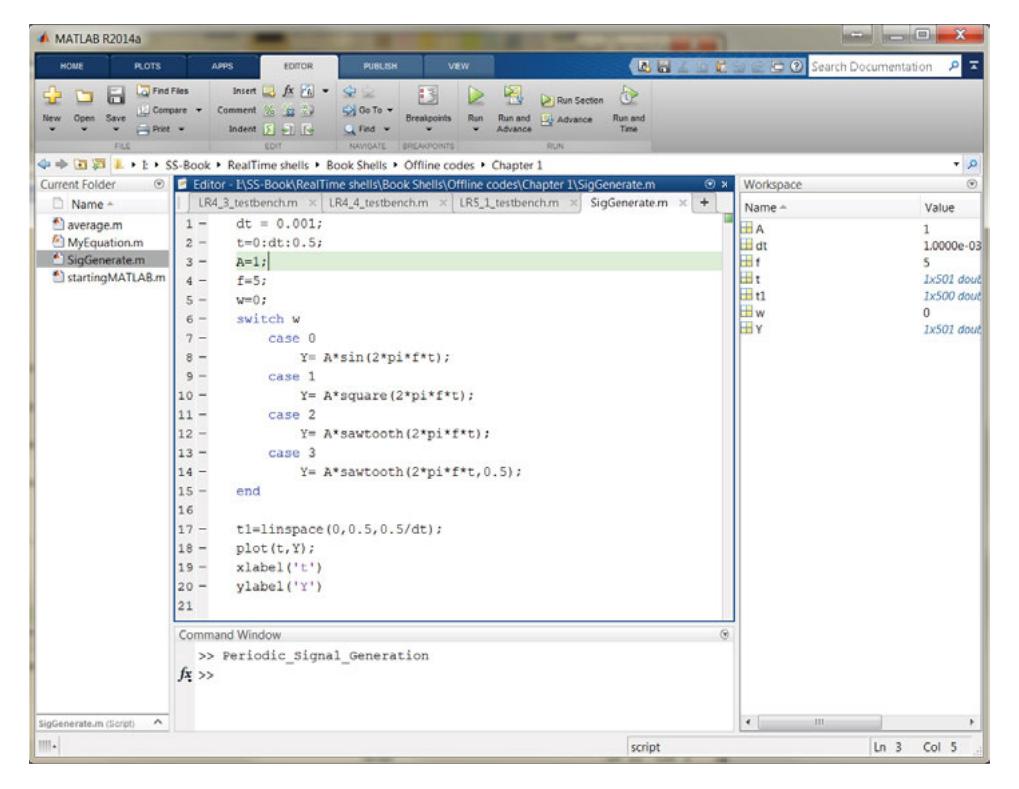The height and width of the screenshot is (789, 1019).
Task: Open the APPS ribbon tab
Action: (222, 66)
